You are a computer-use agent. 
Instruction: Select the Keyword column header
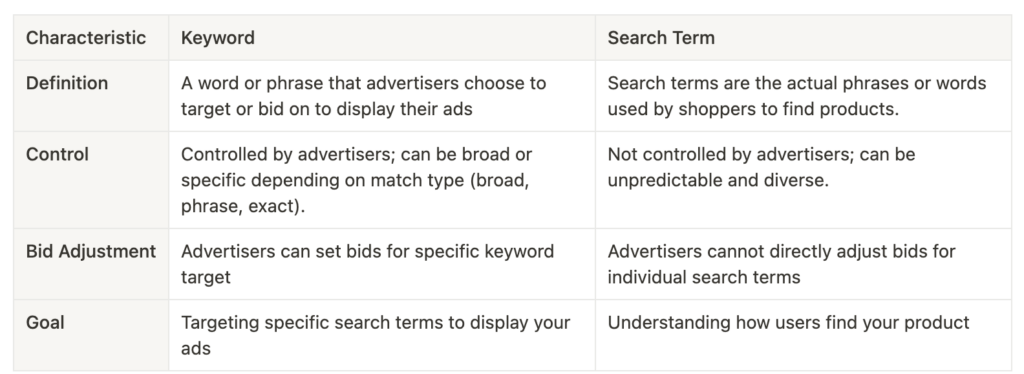[x=217, y=38]
